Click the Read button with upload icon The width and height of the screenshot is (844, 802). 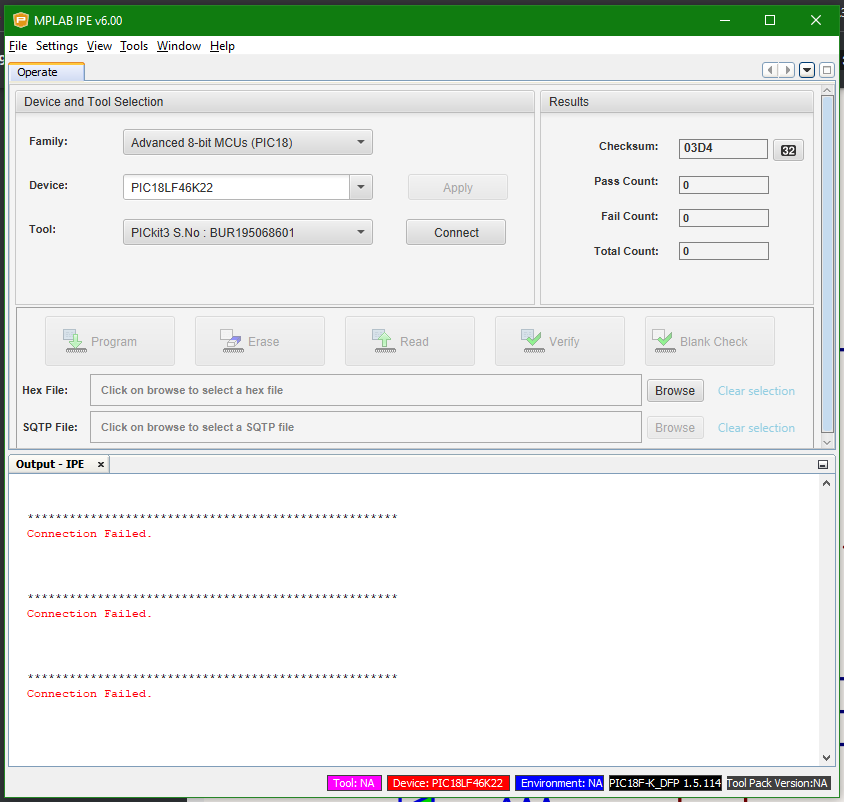410,341
